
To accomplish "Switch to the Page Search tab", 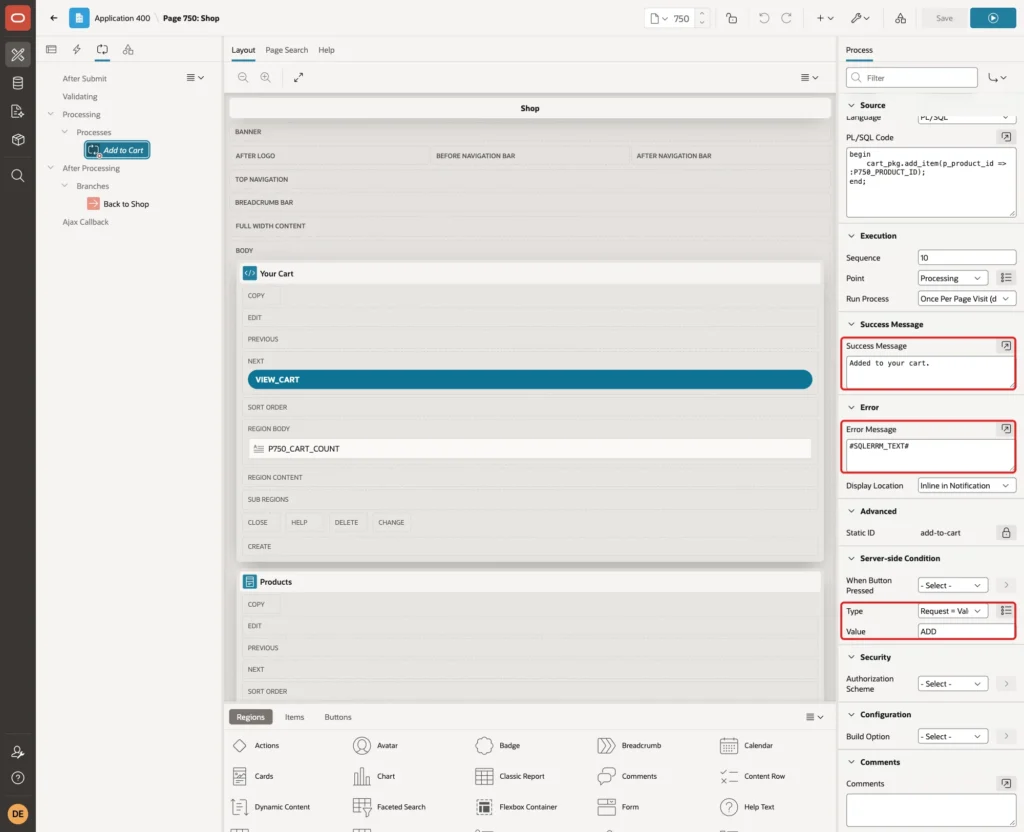I will [286, 50].
